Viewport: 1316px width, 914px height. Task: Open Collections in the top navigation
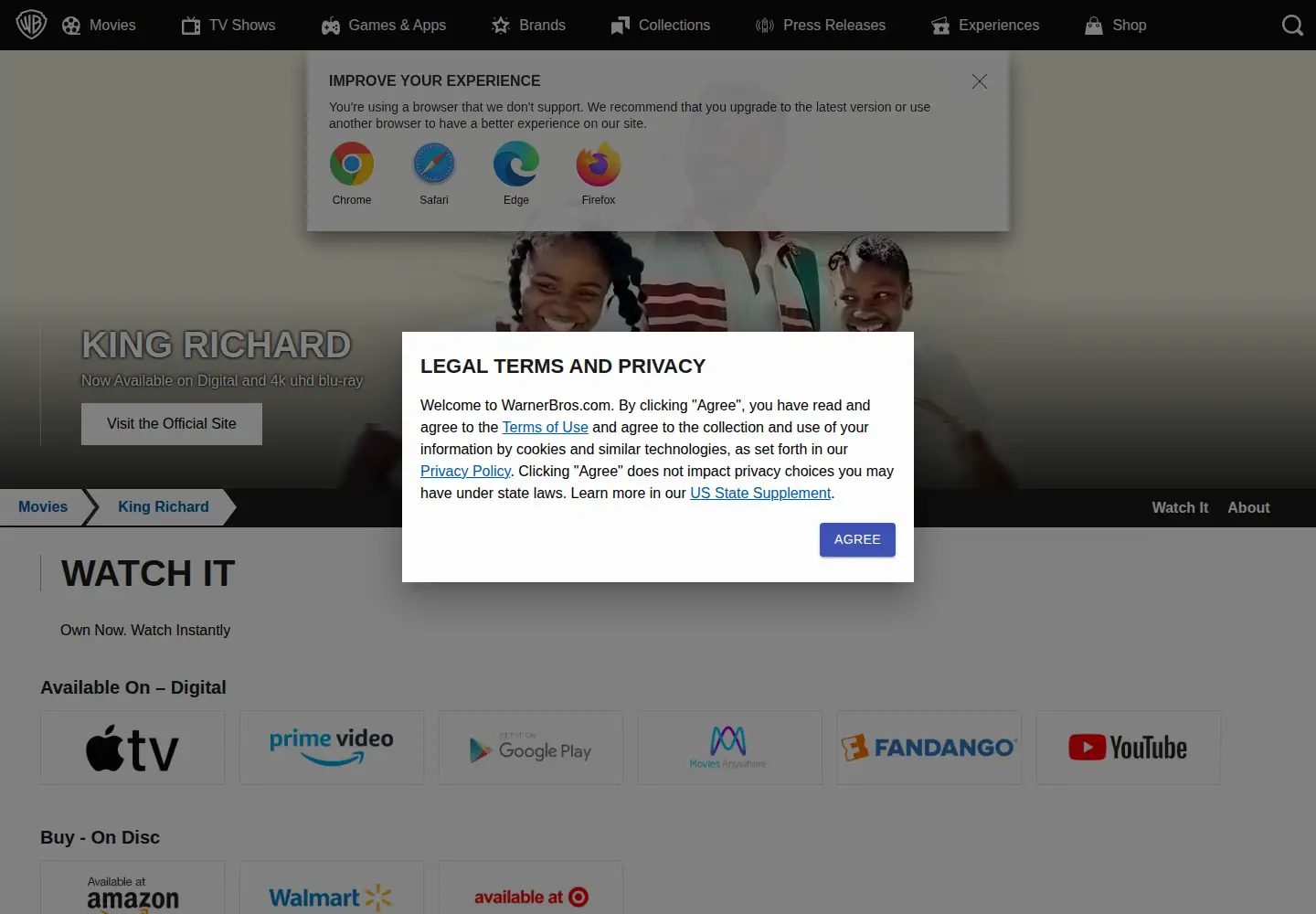pyautogui.click(x=661, y=26)
